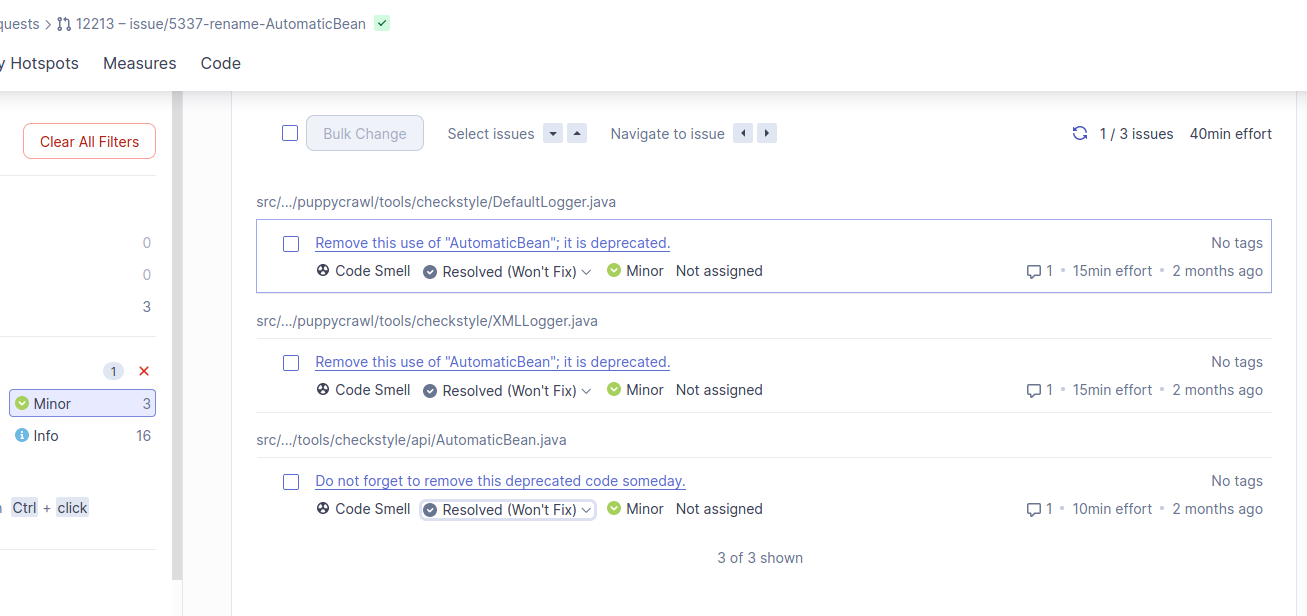Open XMLLogger.java 'Remove this use of AutomaticBean' issue link
1307x616 pixels.
[x=493, y=362]
